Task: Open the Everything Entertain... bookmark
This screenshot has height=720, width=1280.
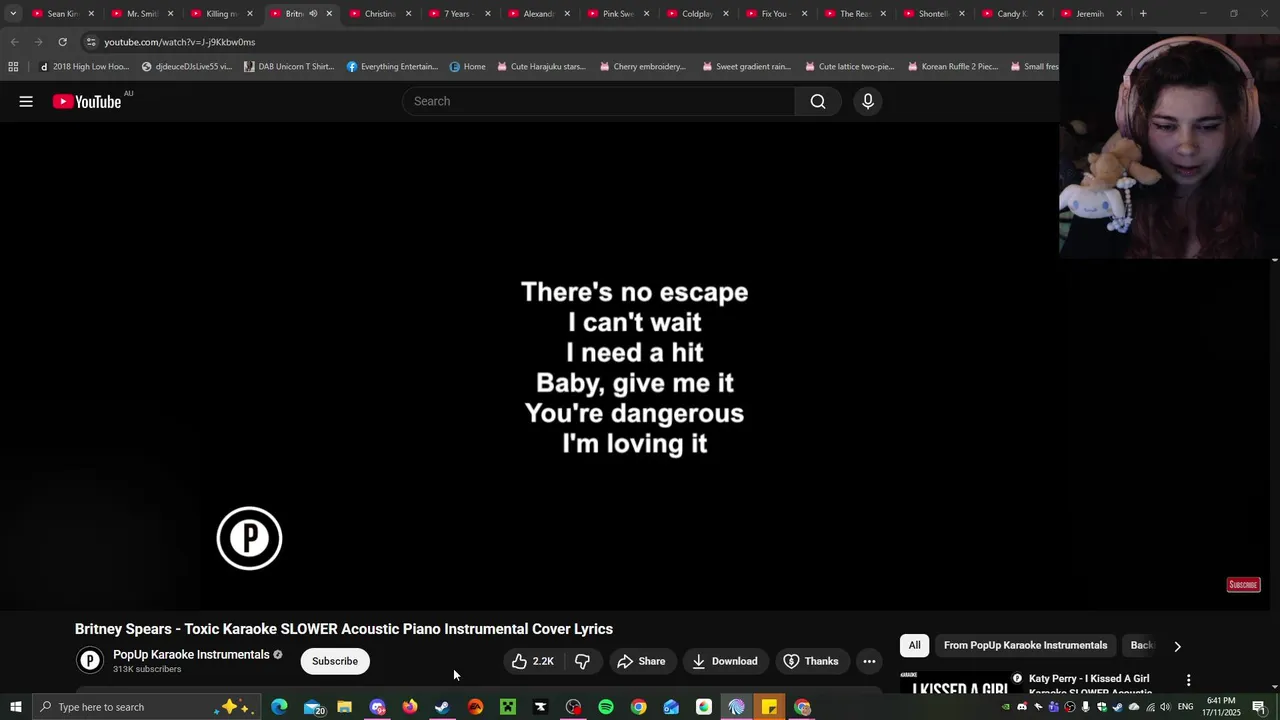Action: (392, 67)
